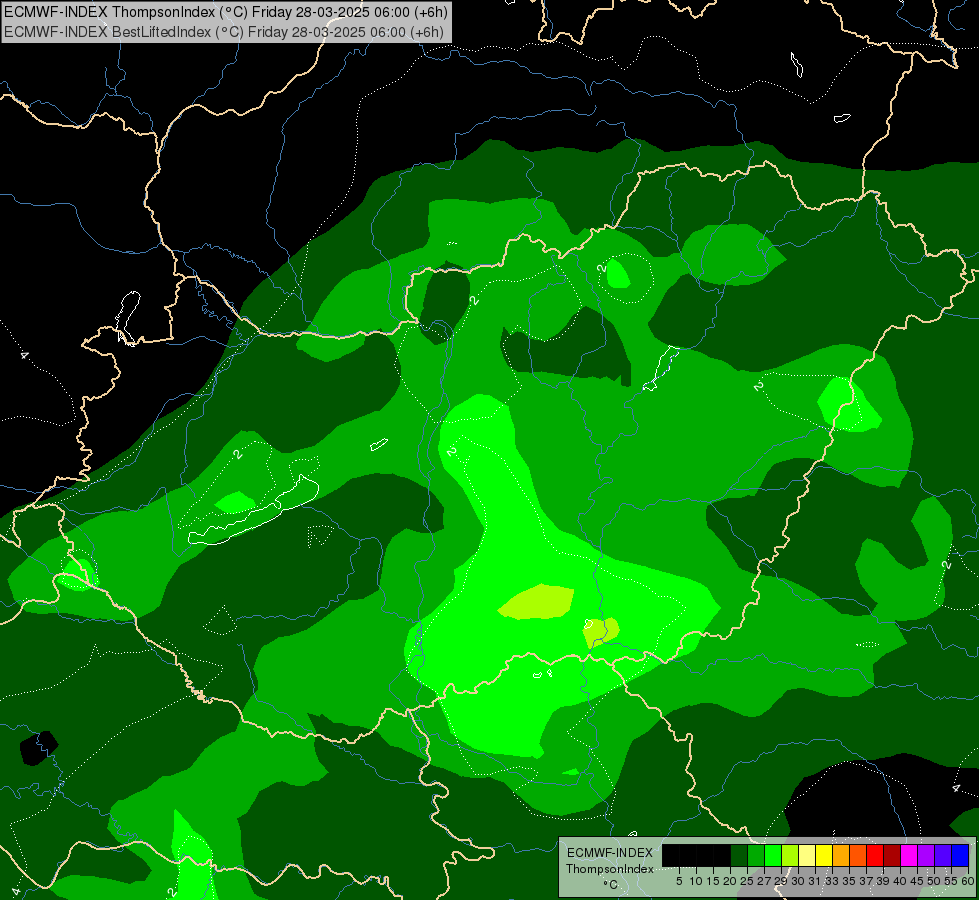The width and height of the screenshot is (979, 900).
Task: Click legend scale value "30"
Action: point(798,881)
